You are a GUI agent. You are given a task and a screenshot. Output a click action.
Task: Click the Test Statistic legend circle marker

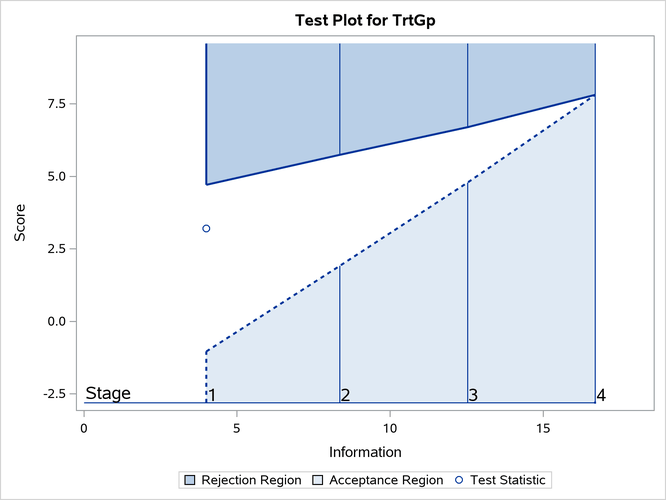[459, 480]
